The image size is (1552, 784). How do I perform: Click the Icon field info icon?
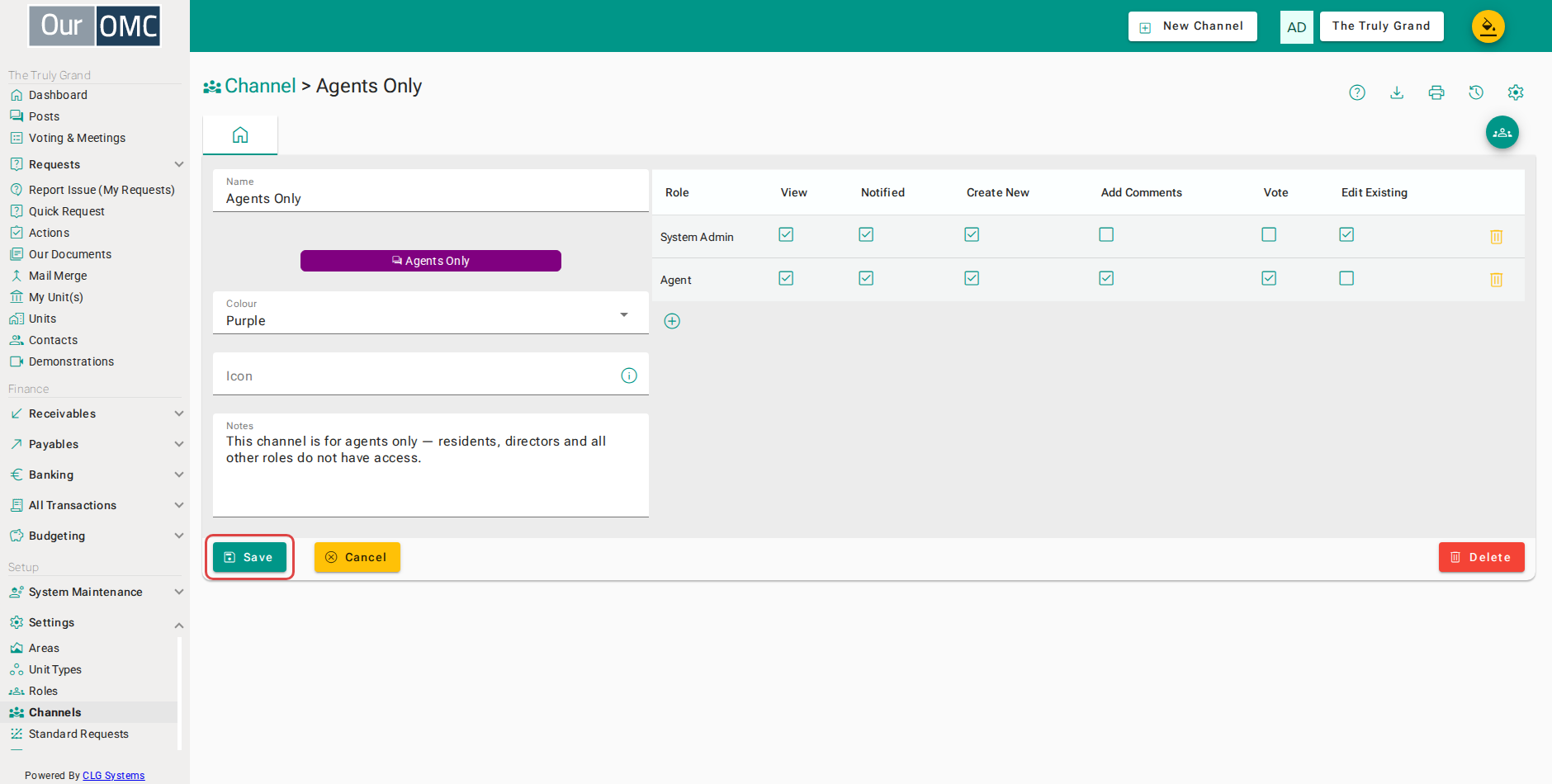(x=629, y=375)
